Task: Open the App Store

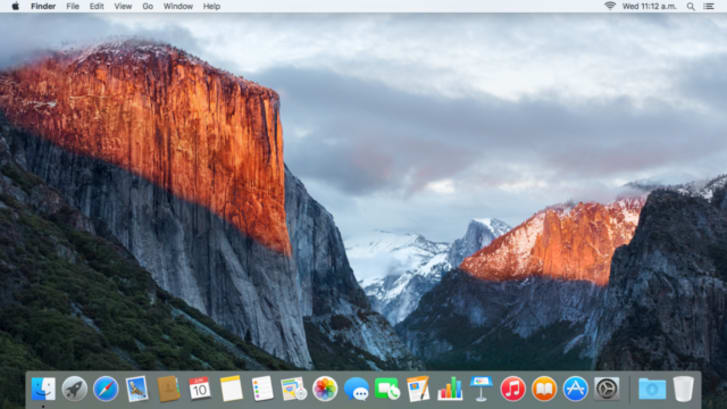Action: point(575,389)
